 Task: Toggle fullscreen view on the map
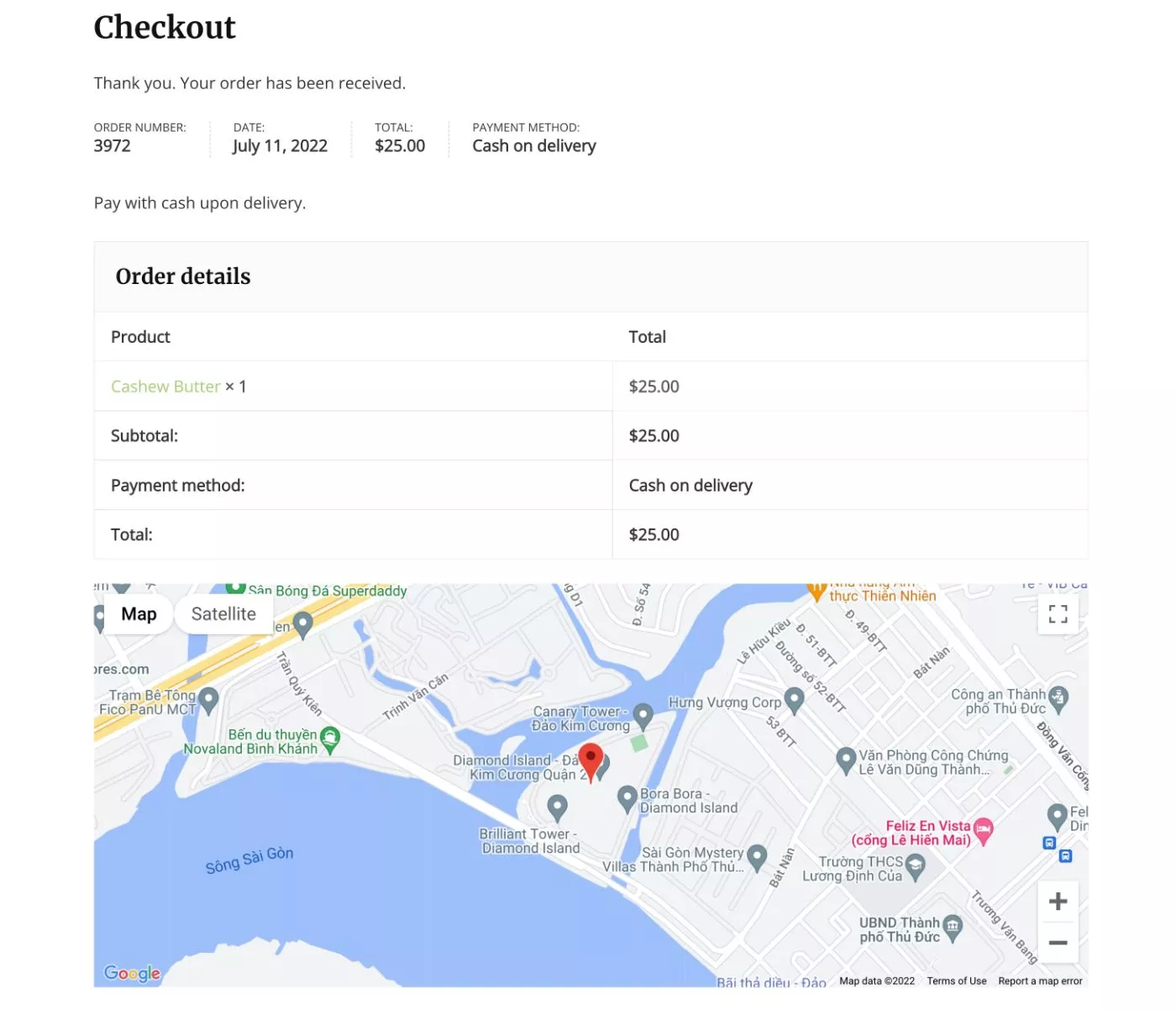(1058, 614)
